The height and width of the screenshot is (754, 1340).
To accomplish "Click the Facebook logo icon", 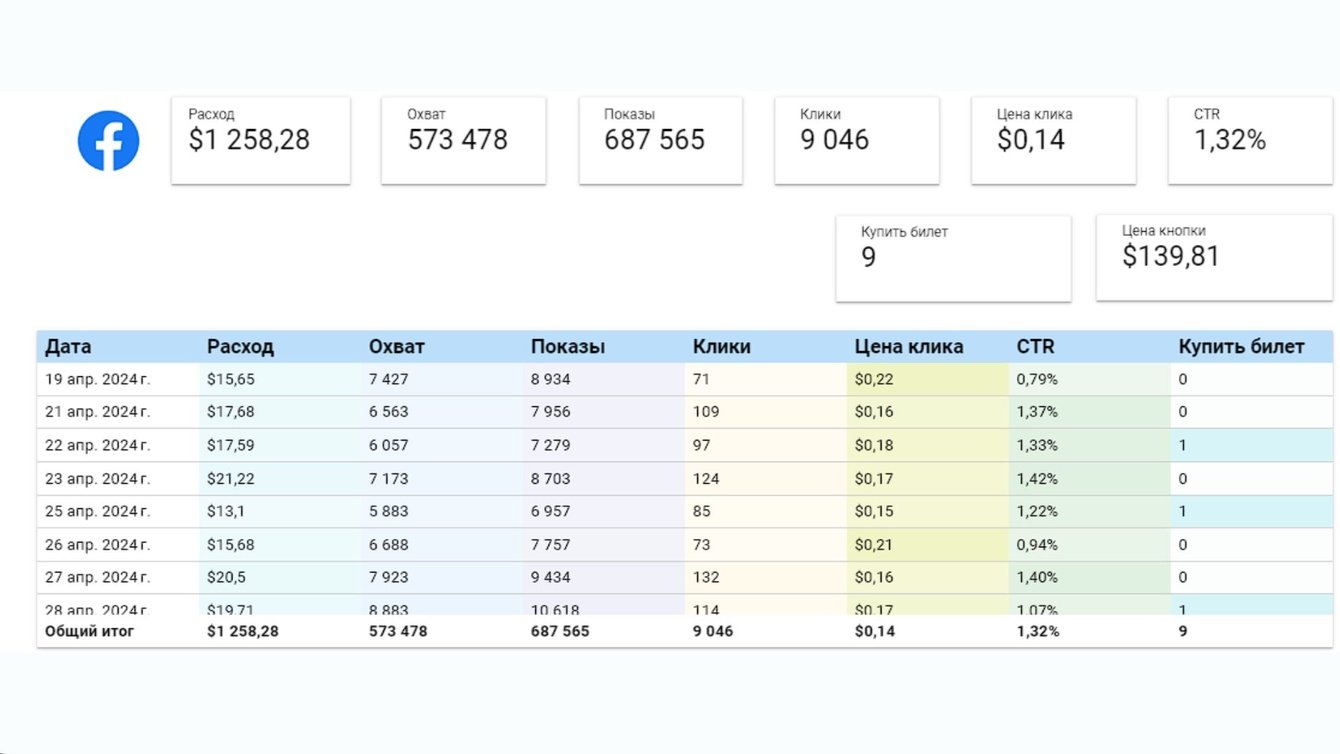I will coord(108,141).
